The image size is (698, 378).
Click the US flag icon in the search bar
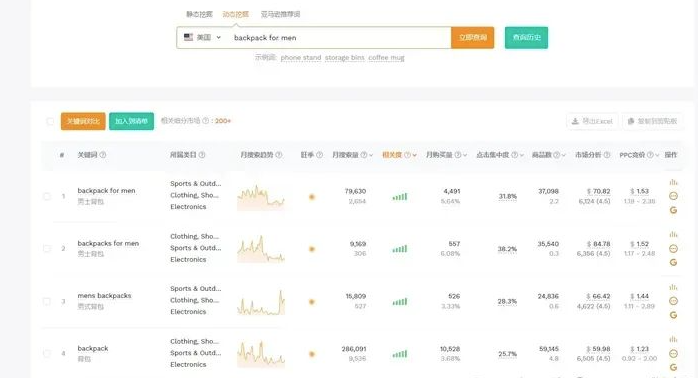click(x=188, y=37)
